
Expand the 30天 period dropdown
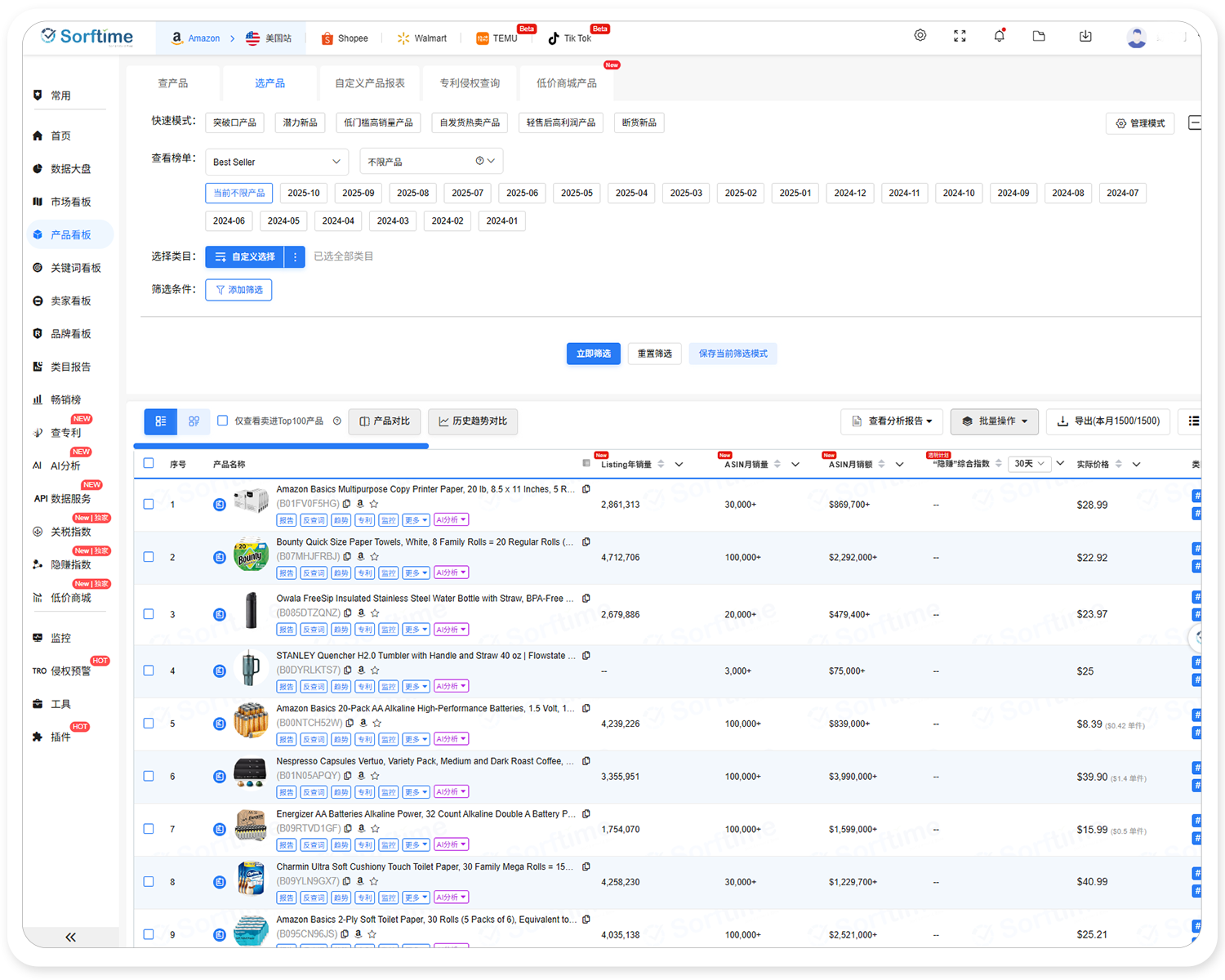click(x=1028, y=464)
